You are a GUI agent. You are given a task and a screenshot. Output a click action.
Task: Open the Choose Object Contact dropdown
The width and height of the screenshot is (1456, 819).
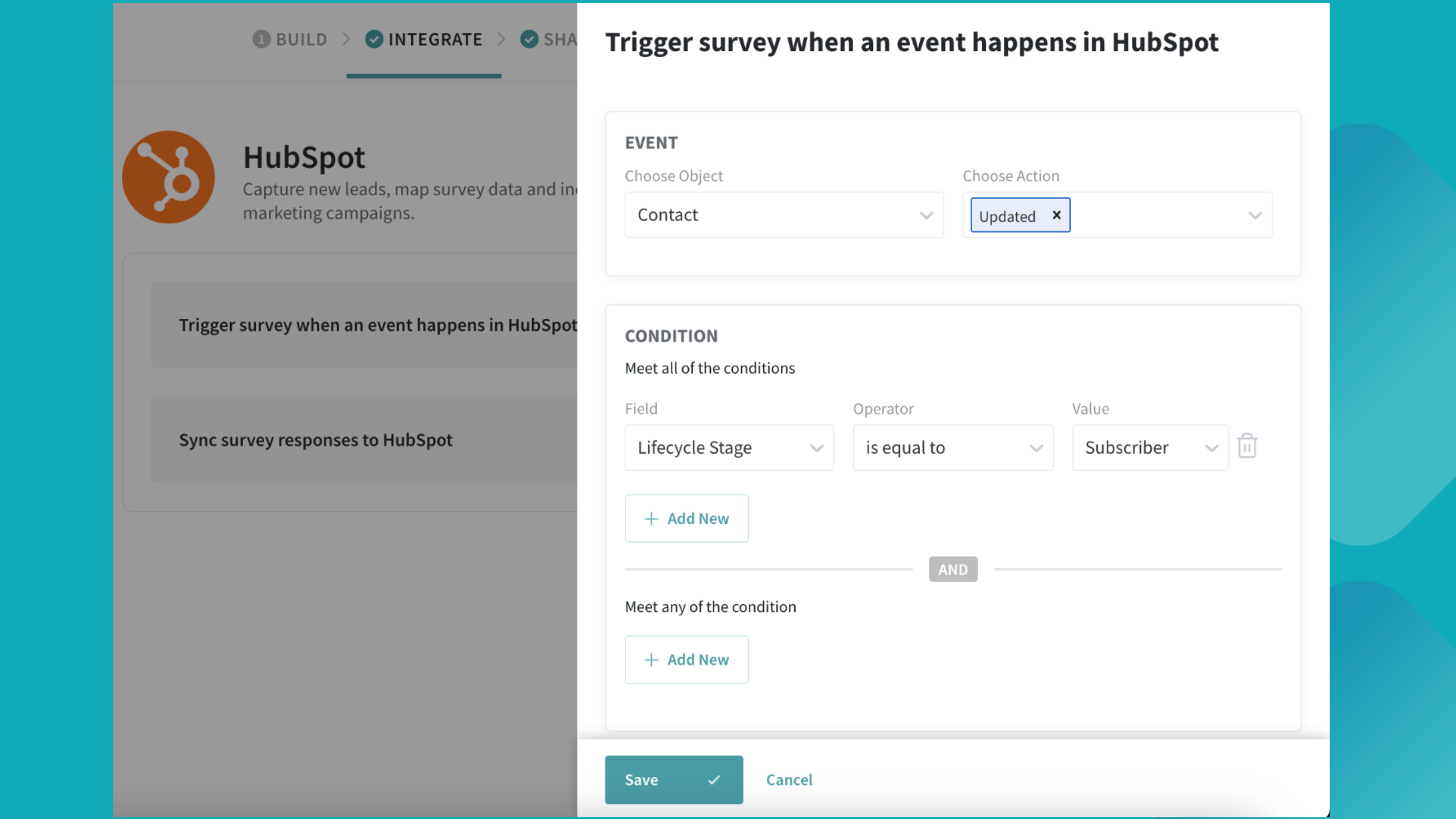[783, 215]
